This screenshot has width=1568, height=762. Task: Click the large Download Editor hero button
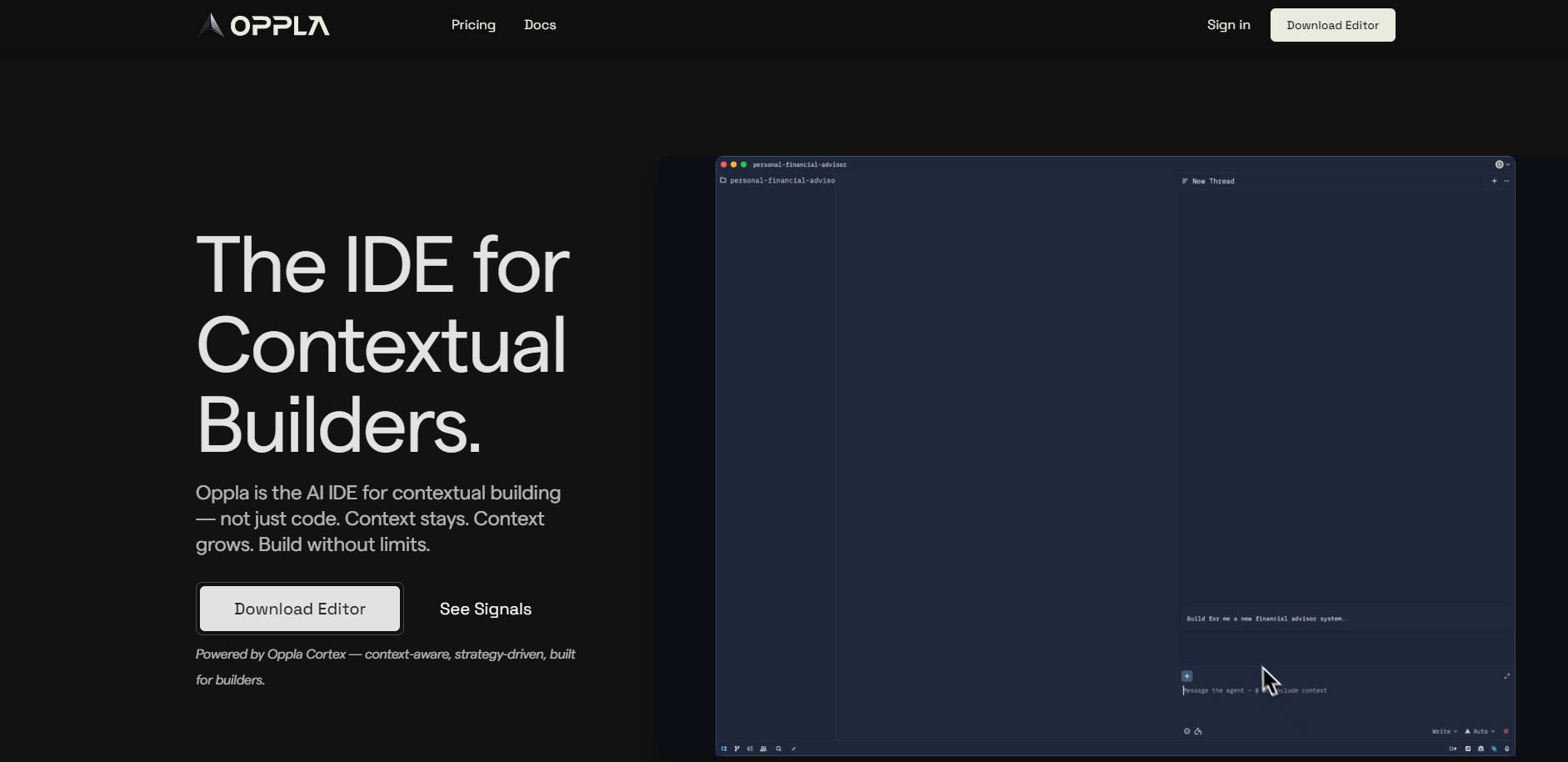coord(300,609)
